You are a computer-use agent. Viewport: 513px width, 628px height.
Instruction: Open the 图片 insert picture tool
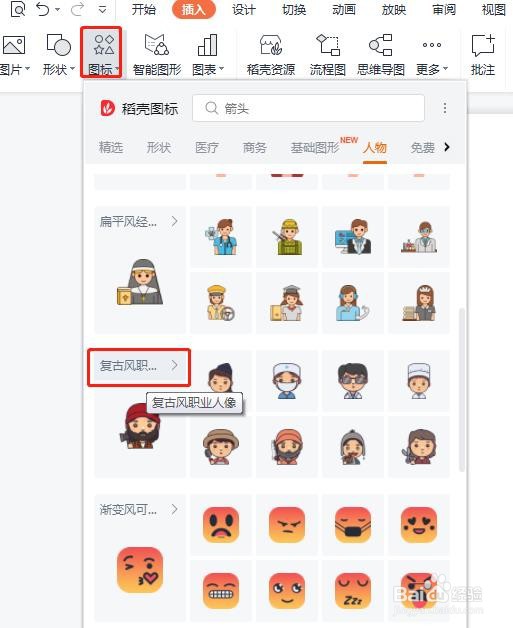[x=15, y=54]
